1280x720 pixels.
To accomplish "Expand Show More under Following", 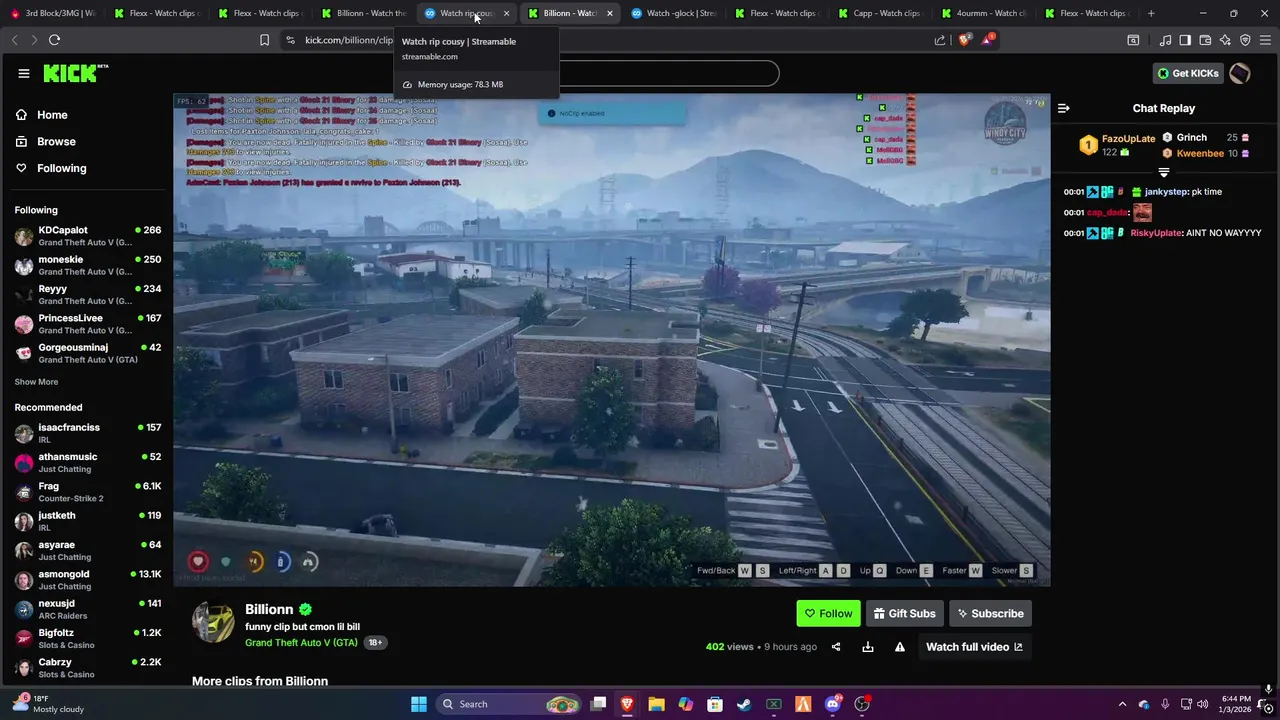I will pos(36,382).
